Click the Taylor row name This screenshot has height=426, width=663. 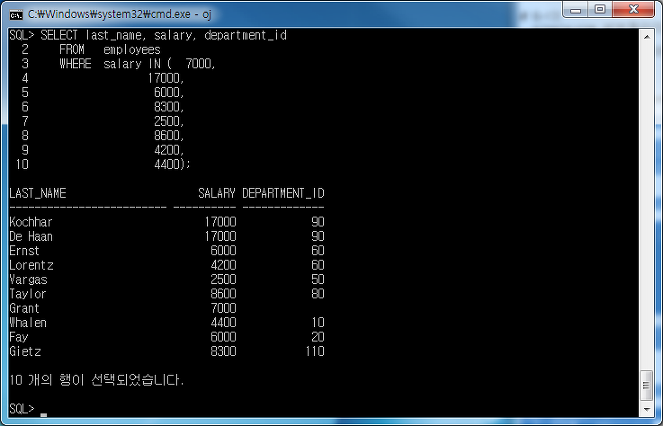[x=28, y=294]
